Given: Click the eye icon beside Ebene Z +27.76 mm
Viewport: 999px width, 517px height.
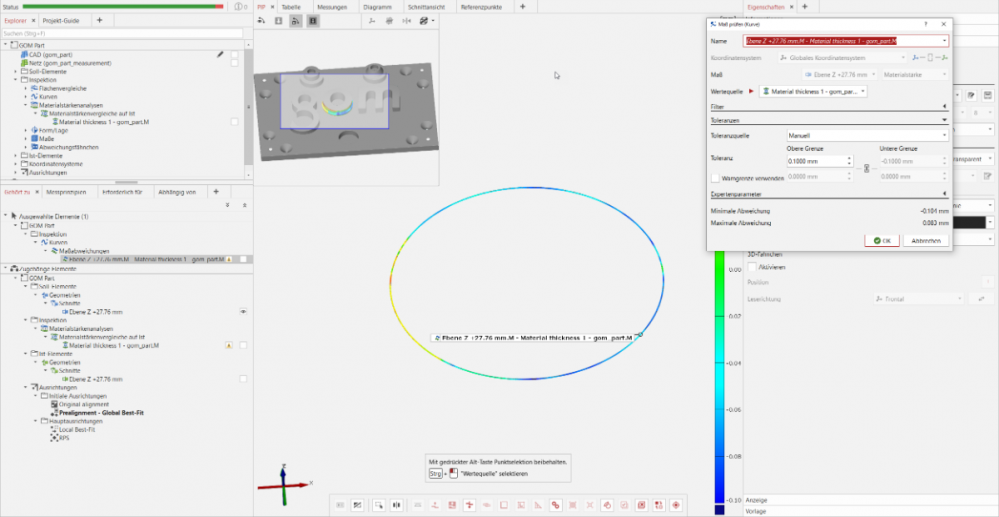Looking at the screenshot, I should pos(243,312).
